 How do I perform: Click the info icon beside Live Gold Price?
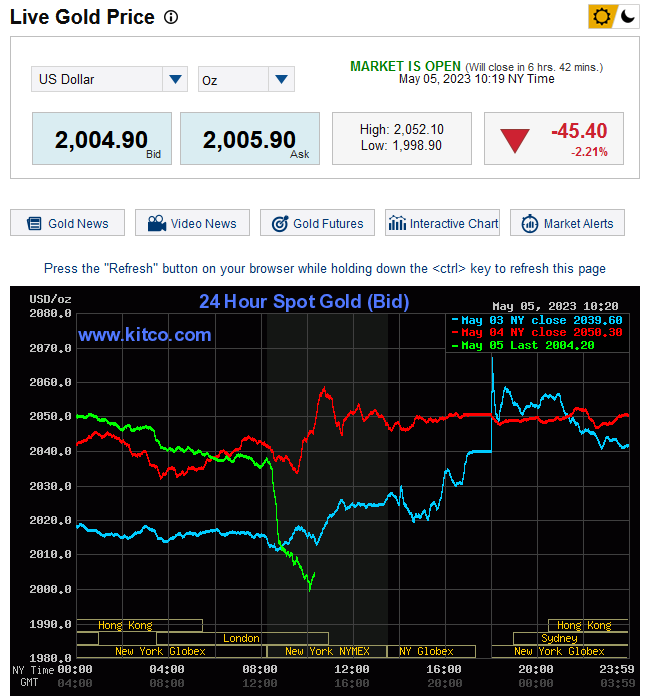tap(171, 17)
